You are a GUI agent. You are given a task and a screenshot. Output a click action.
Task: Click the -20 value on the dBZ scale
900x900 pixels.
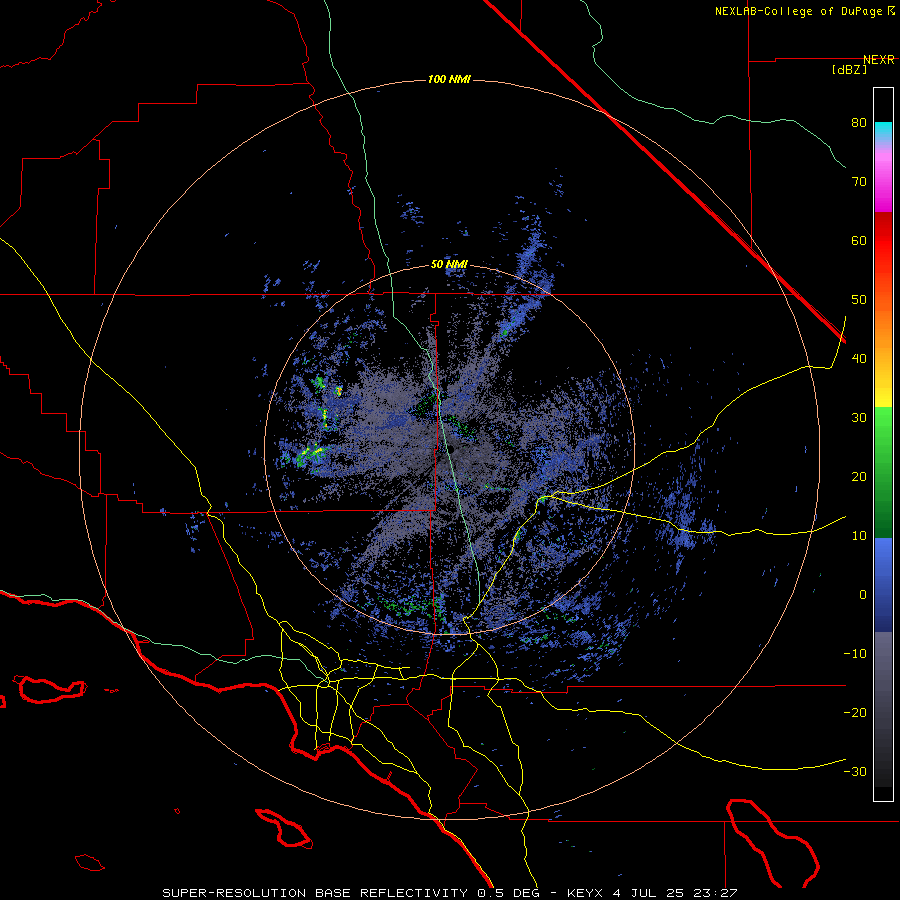[855, 713]
